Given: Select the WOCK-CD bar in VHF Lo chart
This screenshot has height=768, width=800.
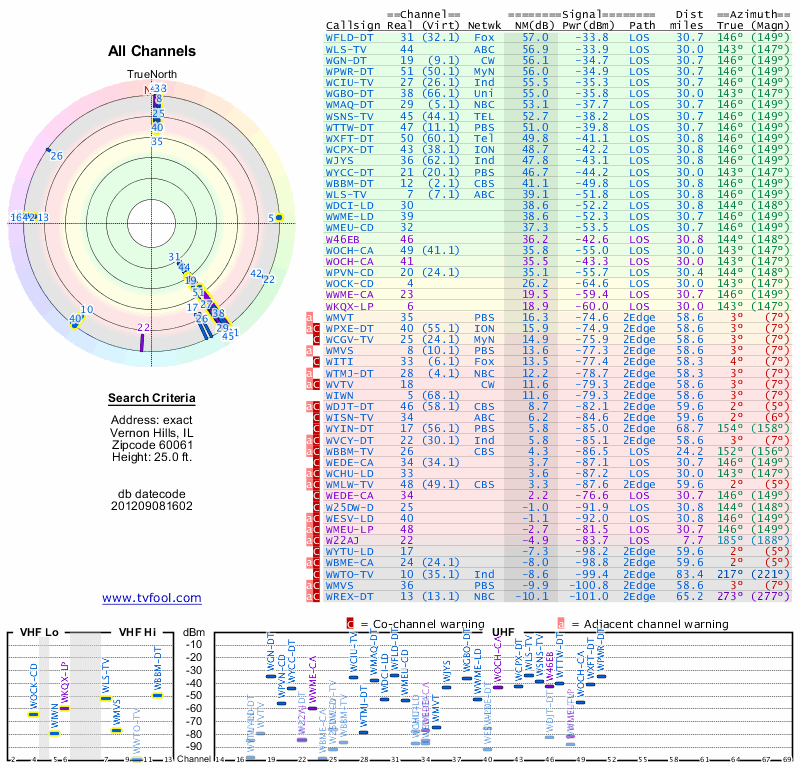Looking at the screenshot, I should click(33, 714).
